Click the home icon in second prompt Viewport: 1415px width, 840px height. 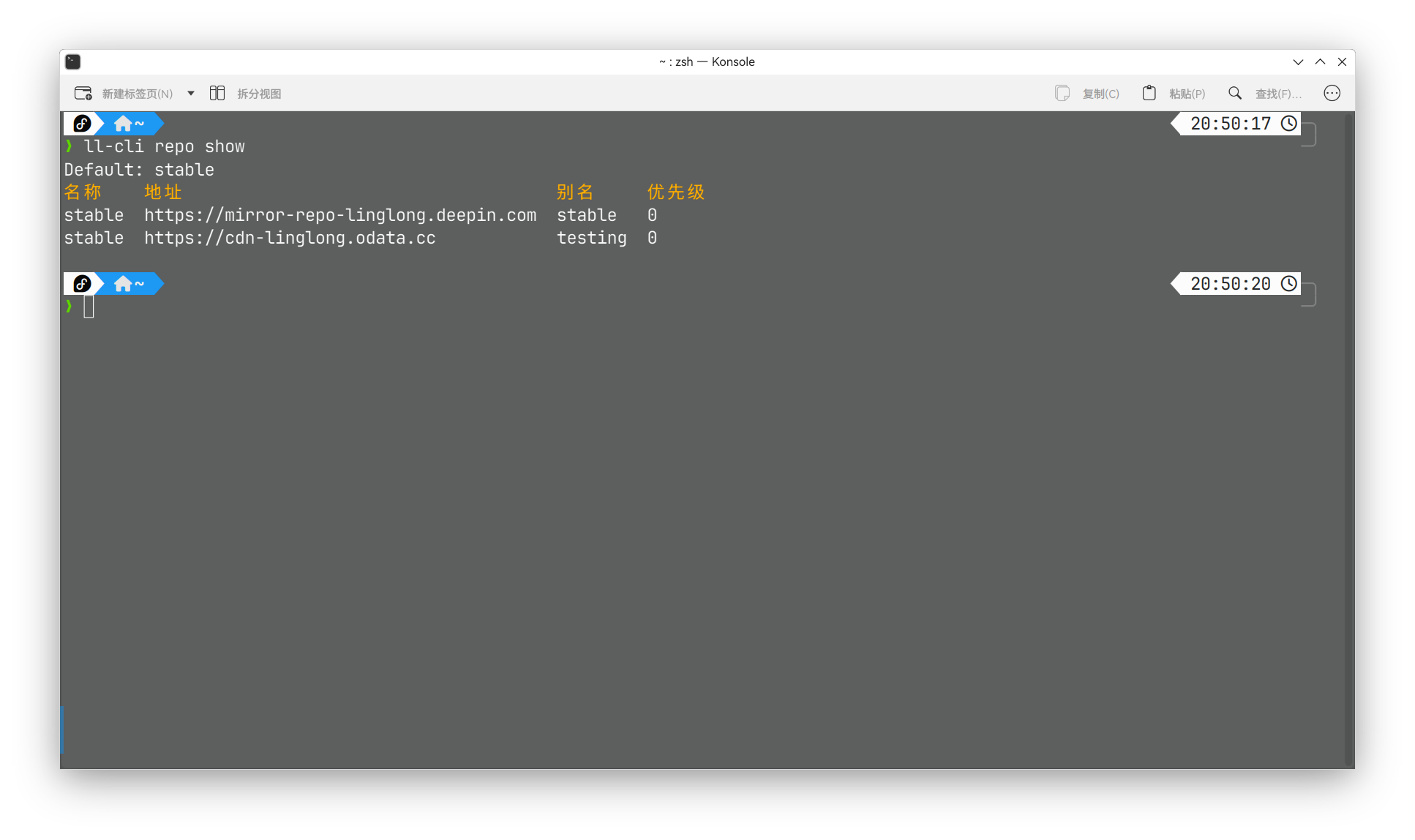[122, 283]
